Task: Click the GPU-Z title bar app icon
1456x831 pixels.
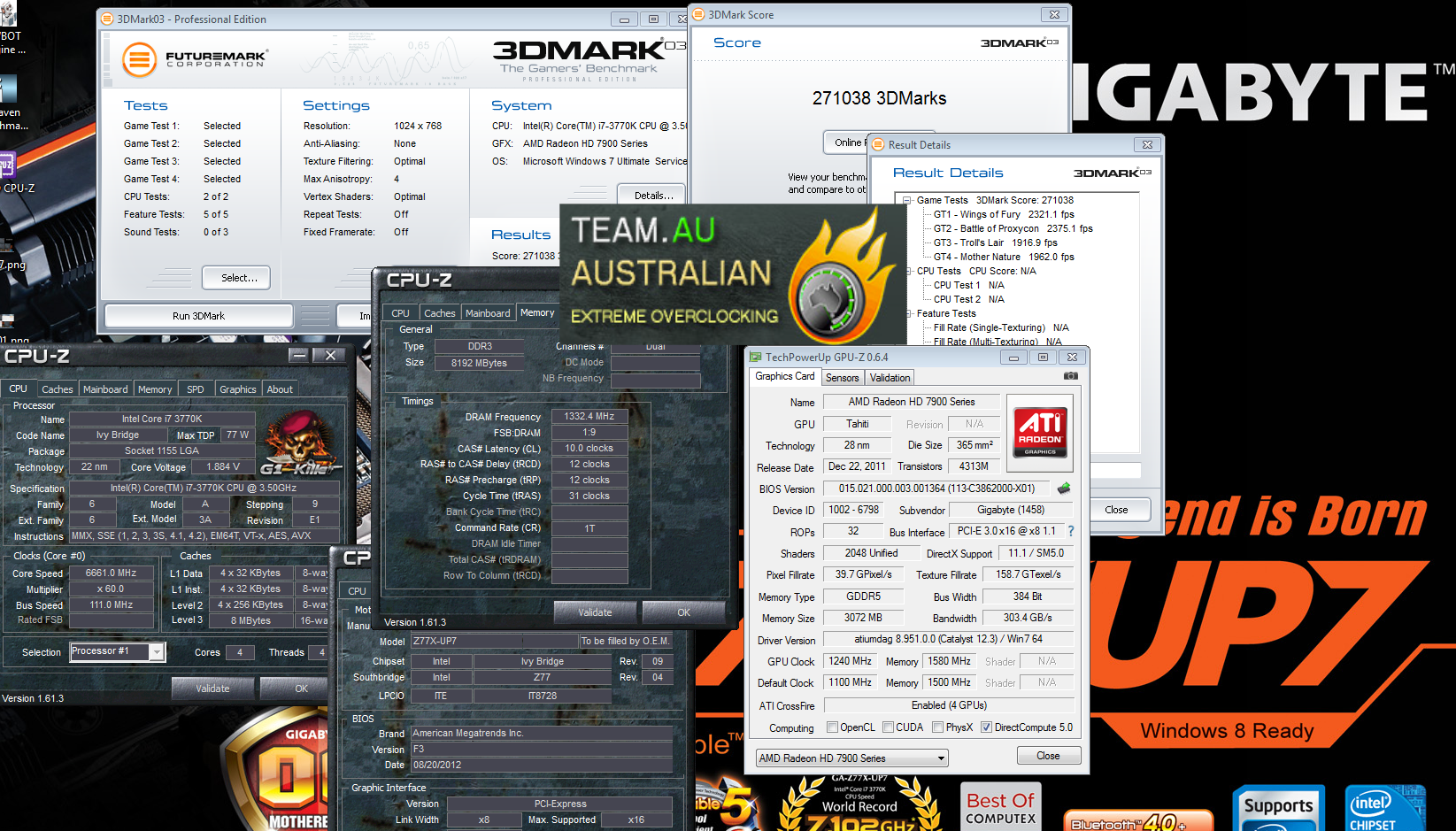Action: point(755,358)
